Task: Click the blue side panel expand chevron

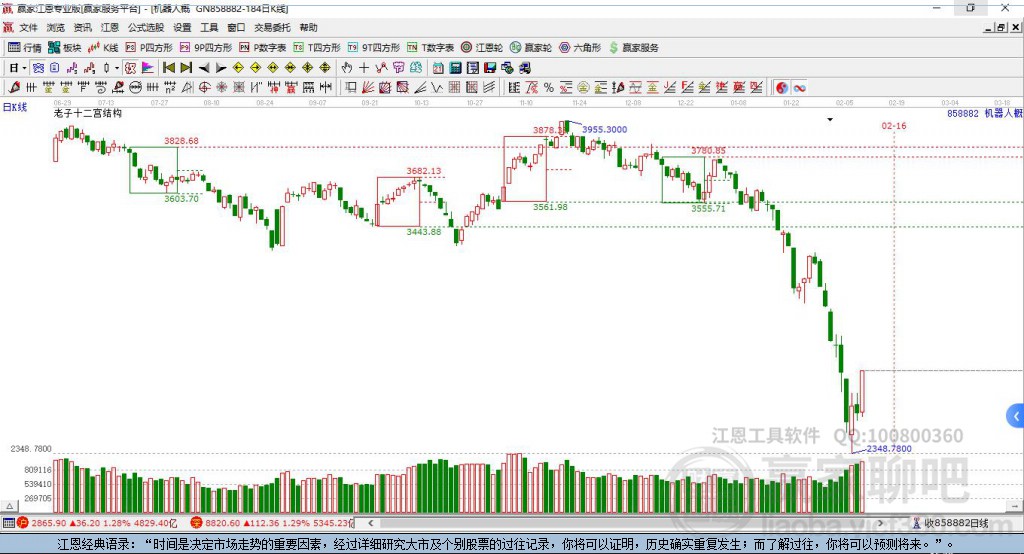Action: tap(1016, 416)
